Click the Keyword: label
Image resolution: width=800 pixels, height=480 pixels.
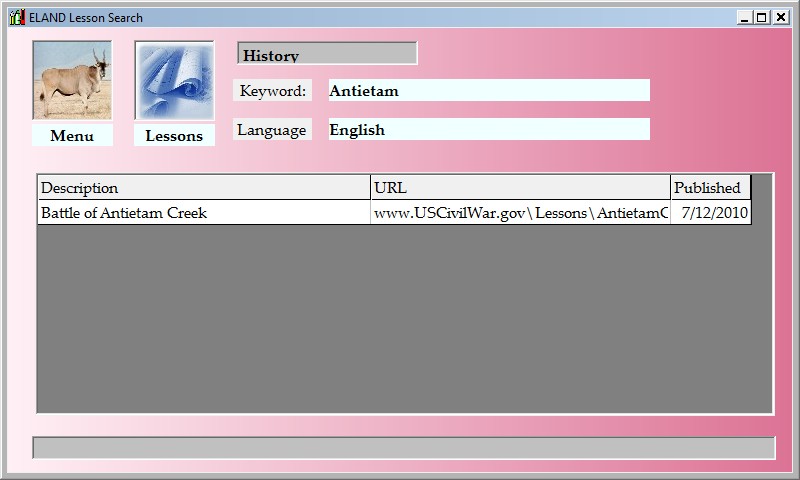click(x=272, y=91)
